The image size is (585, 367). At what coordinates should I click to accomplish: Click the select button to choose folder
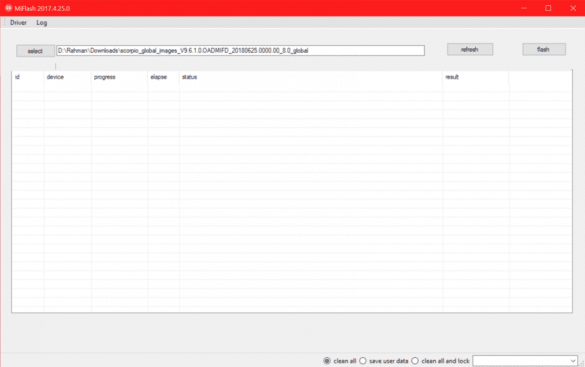pyautogui.click(x=35, y=51)
